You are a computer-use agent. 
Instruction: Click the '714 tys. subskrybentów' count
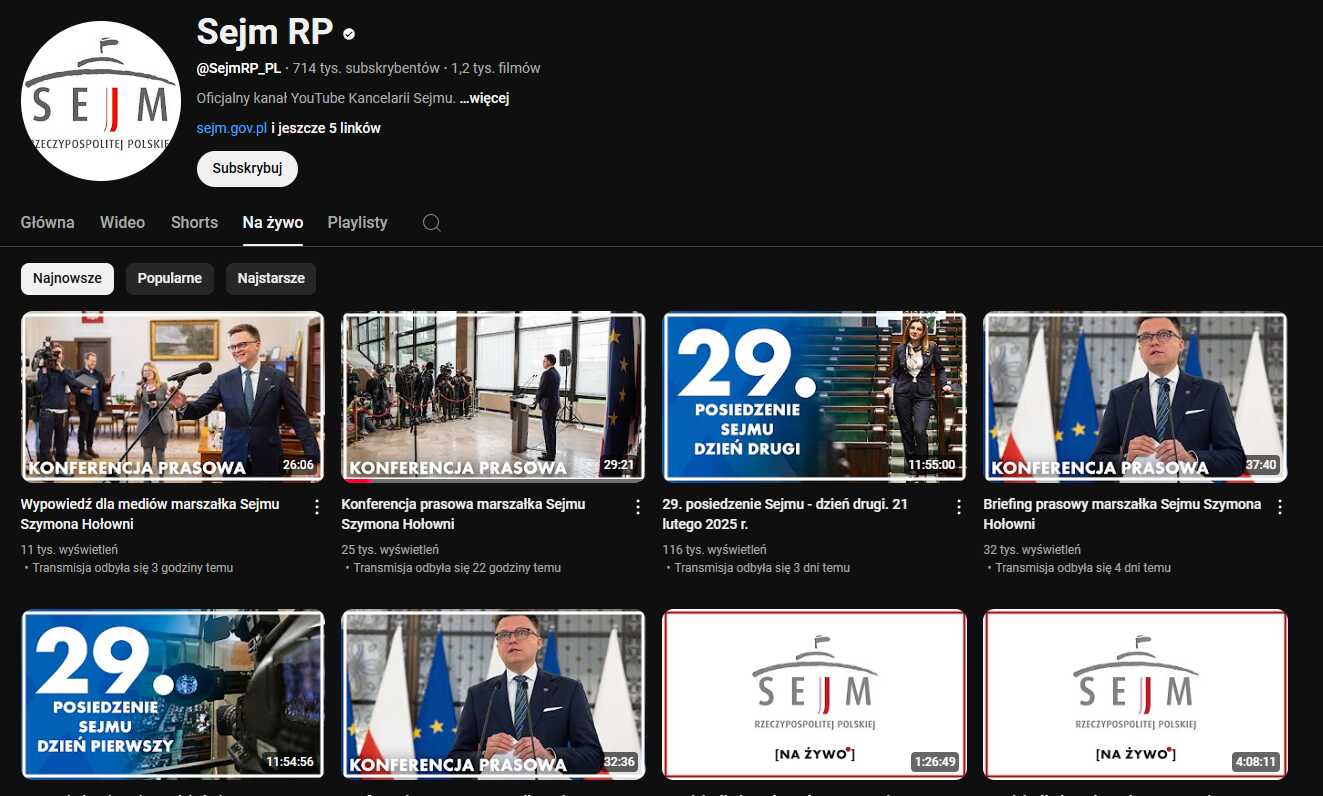pyautogui.click(x=366, y=68)
